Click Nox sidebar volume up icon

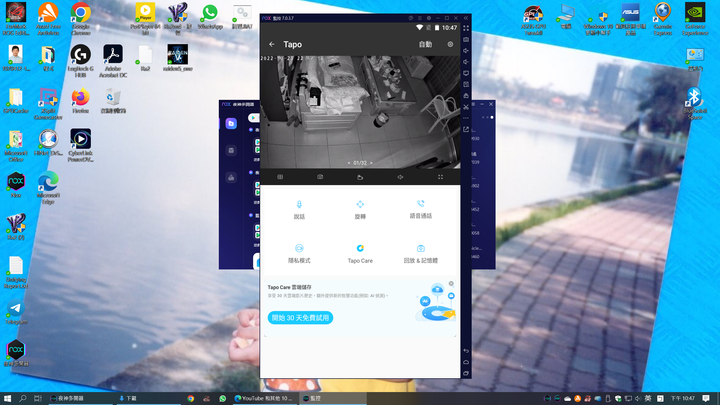pyautogui.click(x=466, y=51)
